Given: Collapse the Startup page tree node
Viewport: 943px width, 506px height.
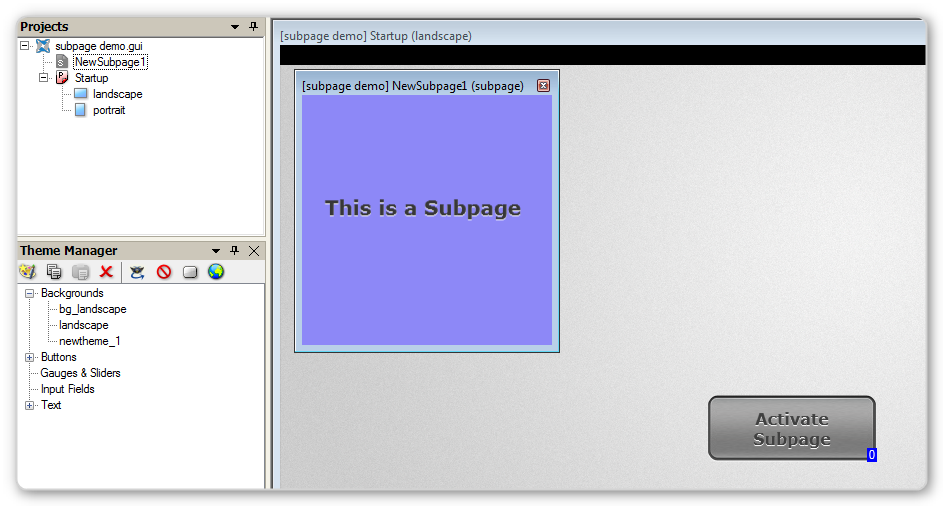Looking at the screenshot, I should [44, 78].
